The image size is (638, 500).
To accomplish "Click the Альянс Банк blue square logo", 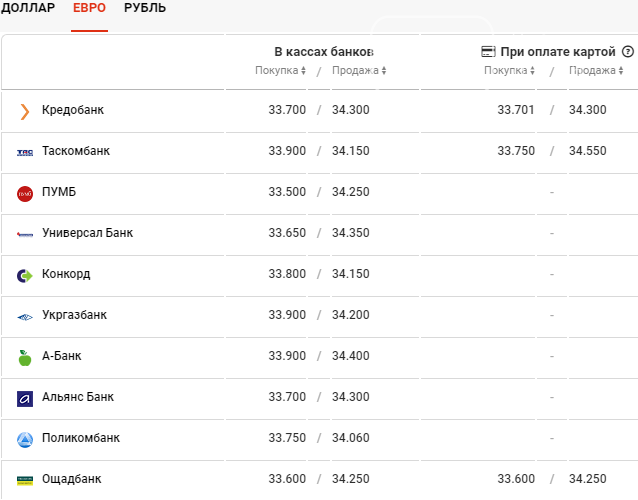I will tap(25, 399).
